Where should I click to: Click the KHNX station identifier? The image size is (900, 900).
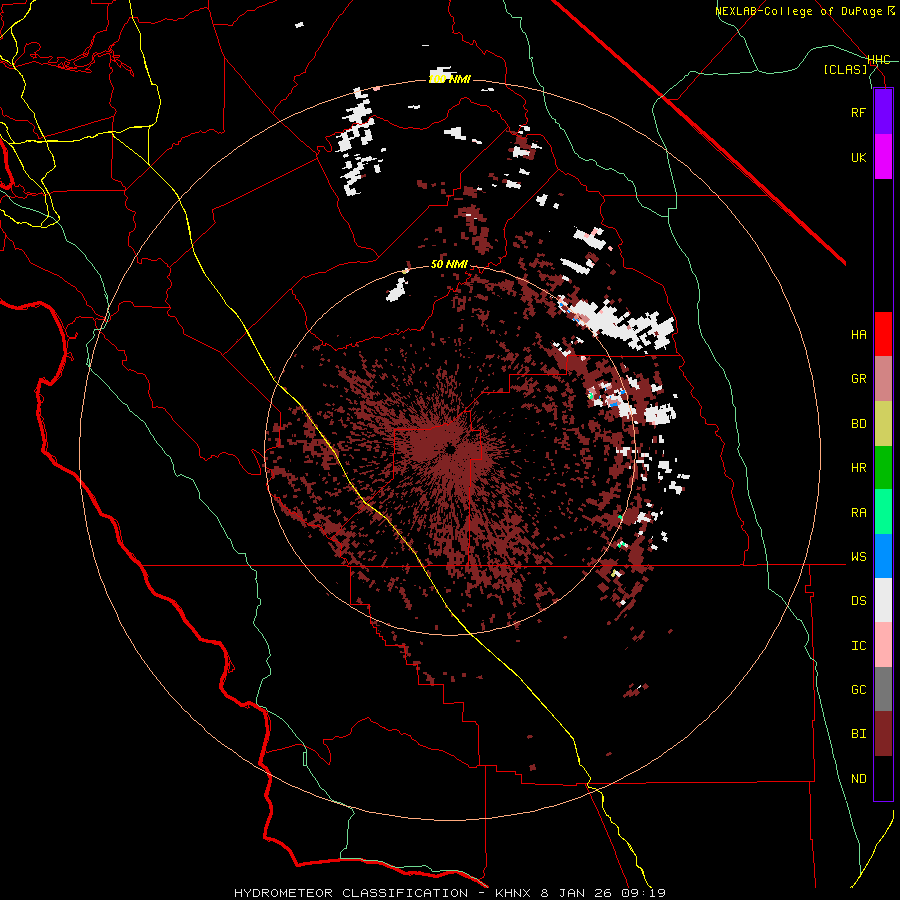click(515, 893)
